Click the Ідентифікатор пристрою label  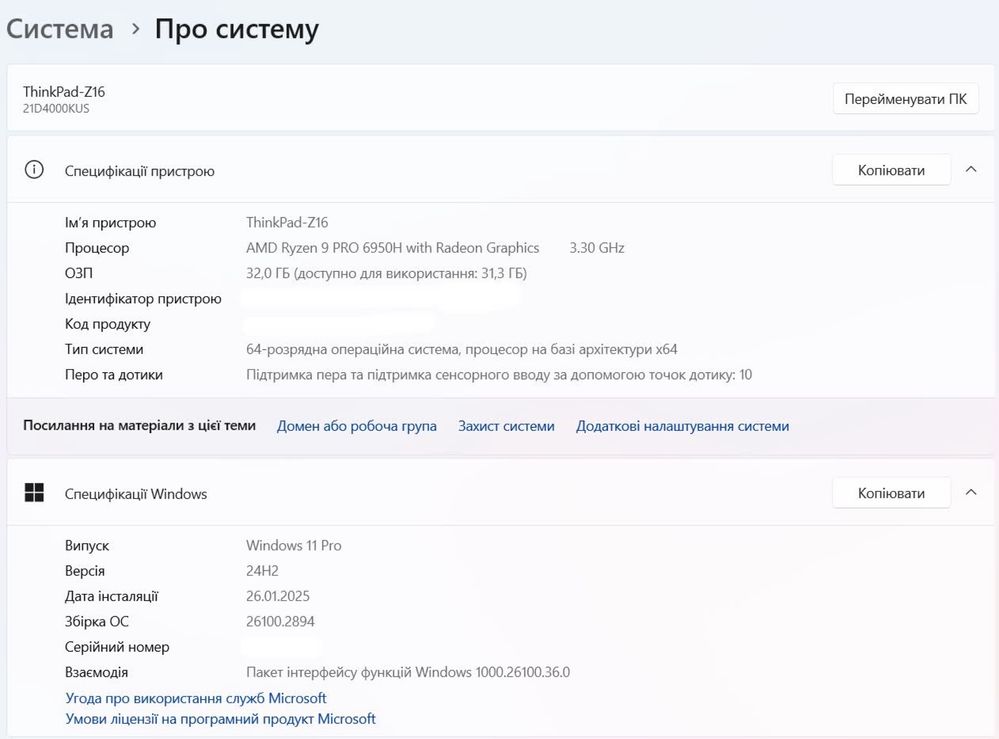tap(143, 299)
